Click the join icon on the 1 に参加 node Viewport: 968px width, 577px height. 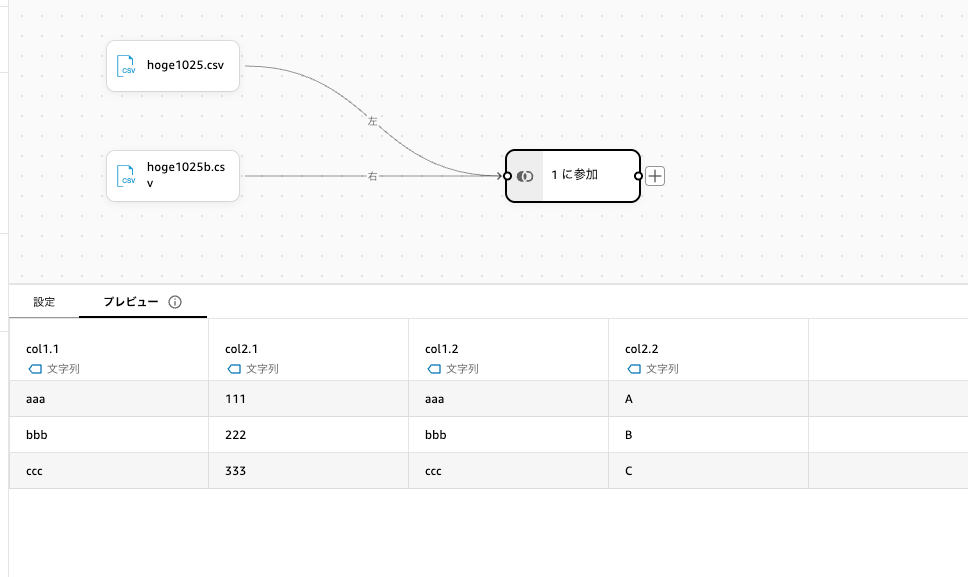tap(525, 176)
